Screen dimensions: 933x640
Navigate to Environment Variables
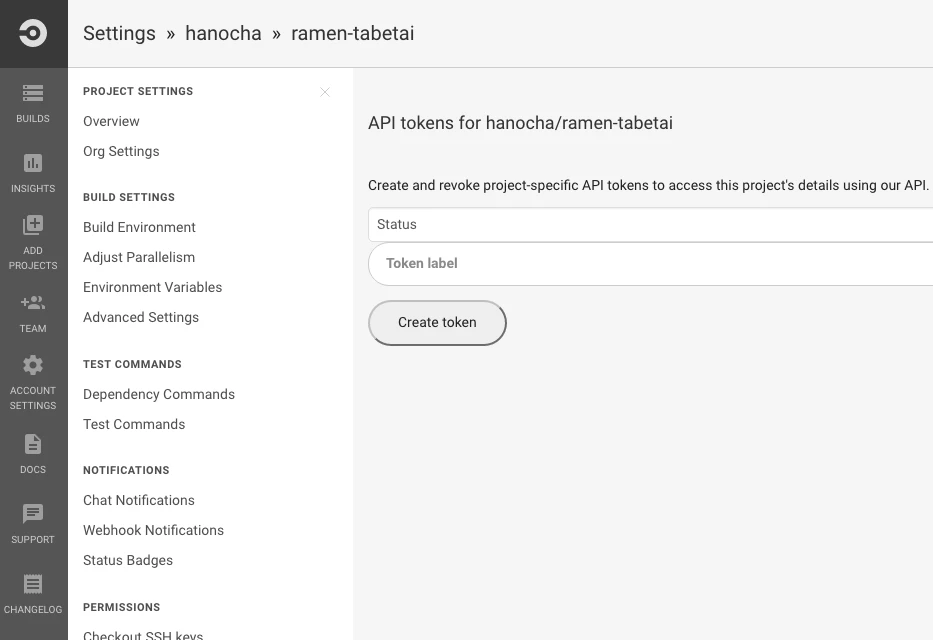pos(152,287)
